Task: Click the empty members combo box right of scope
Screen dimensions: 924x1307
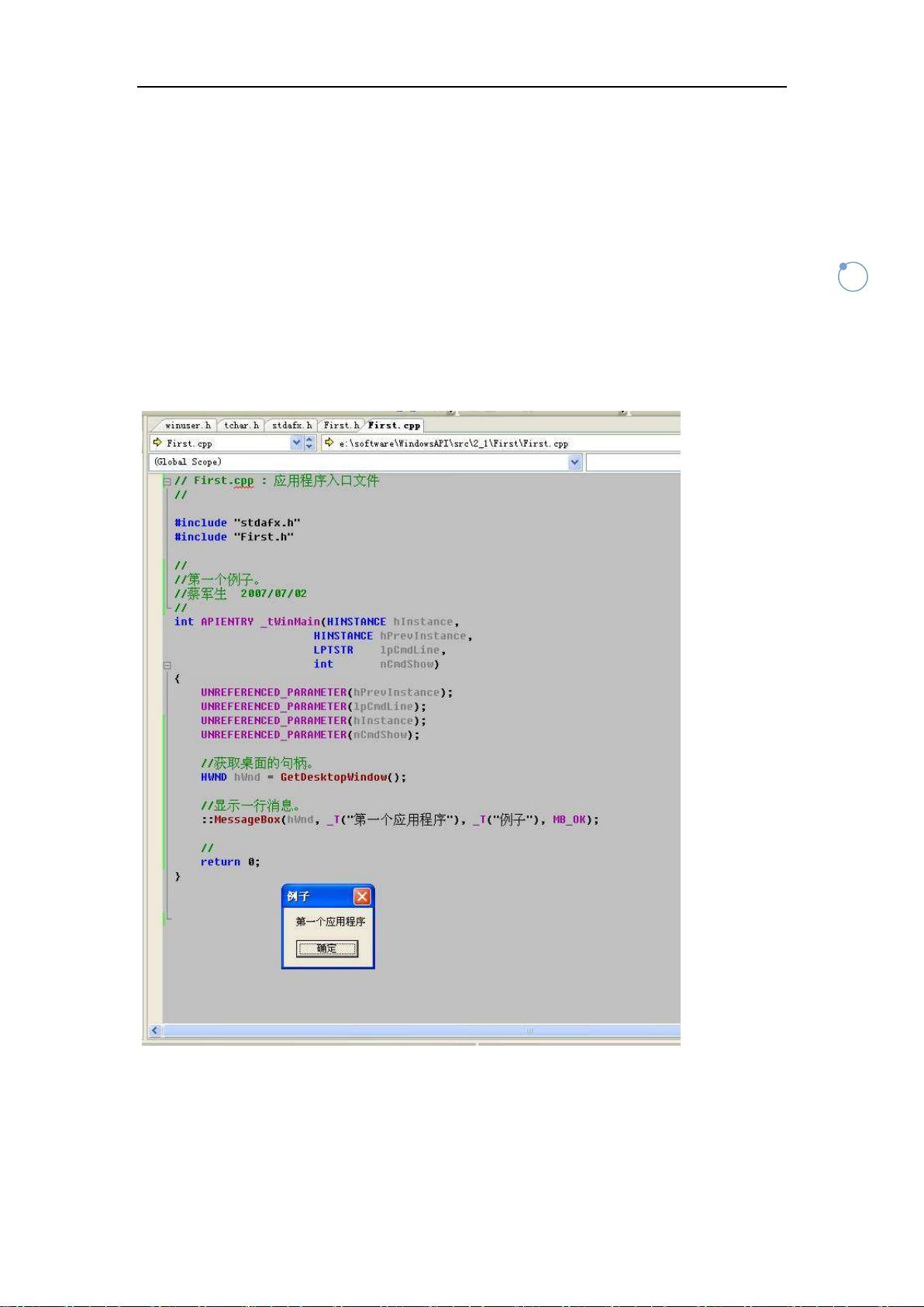Action: tap(633, 462)
